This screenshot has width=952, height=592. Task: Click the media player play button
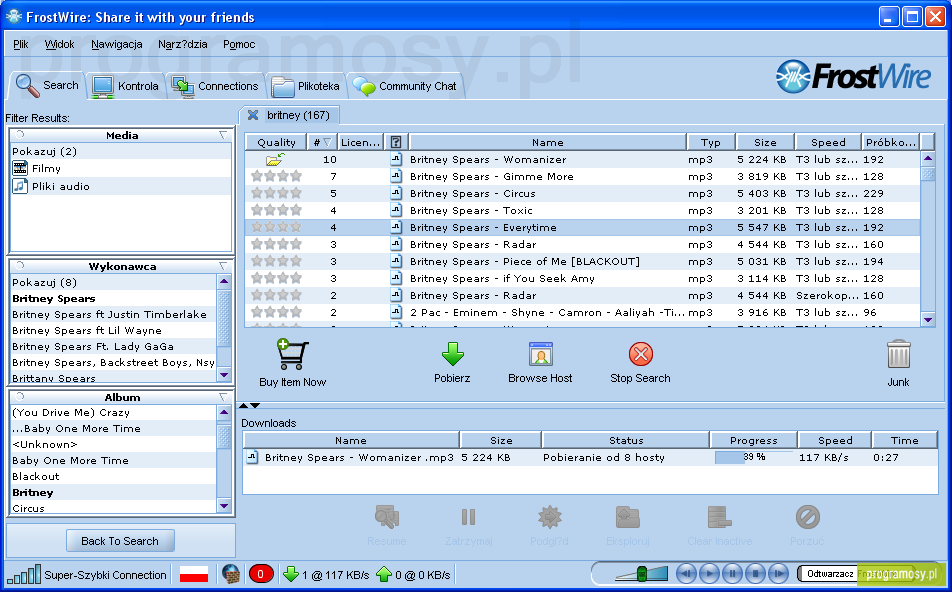pos(709,573)
